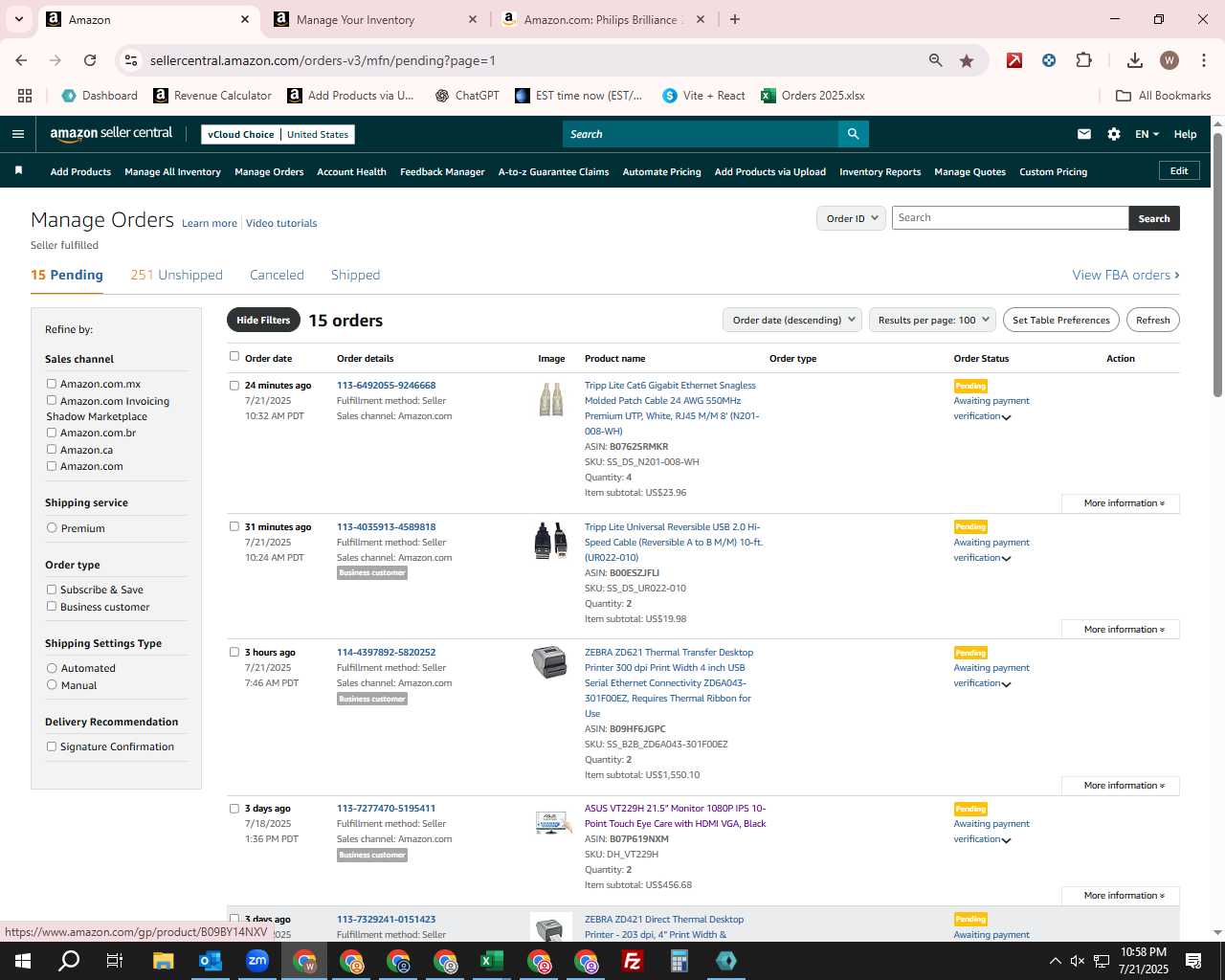Open the browser extensions puzzle icon
Viewport: 1225px width, 980px height.
pos(1083,60)
